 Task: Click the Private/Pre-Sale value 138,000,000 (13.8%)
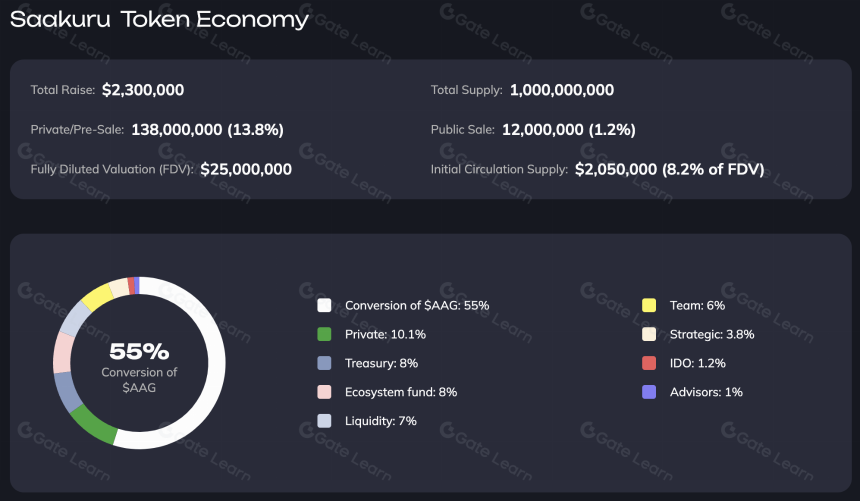[x=207, y=130]
